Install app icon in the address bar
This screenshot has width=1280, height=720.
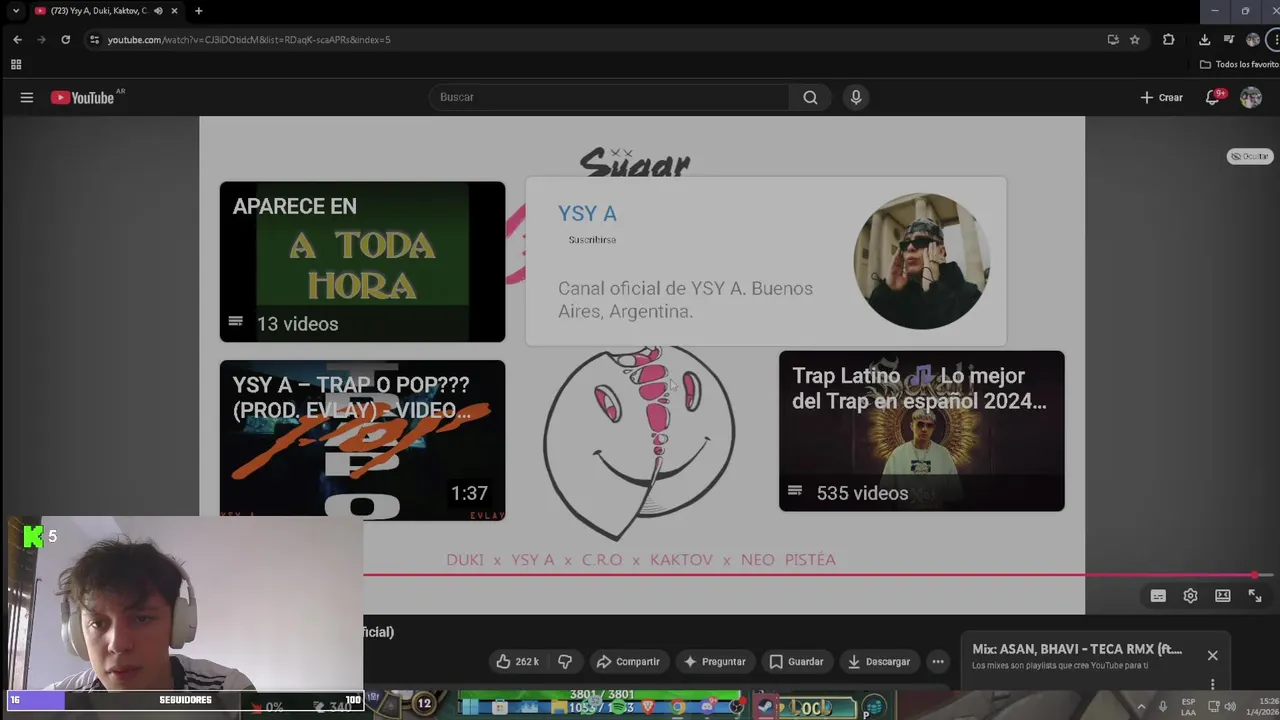[1113, 39]
